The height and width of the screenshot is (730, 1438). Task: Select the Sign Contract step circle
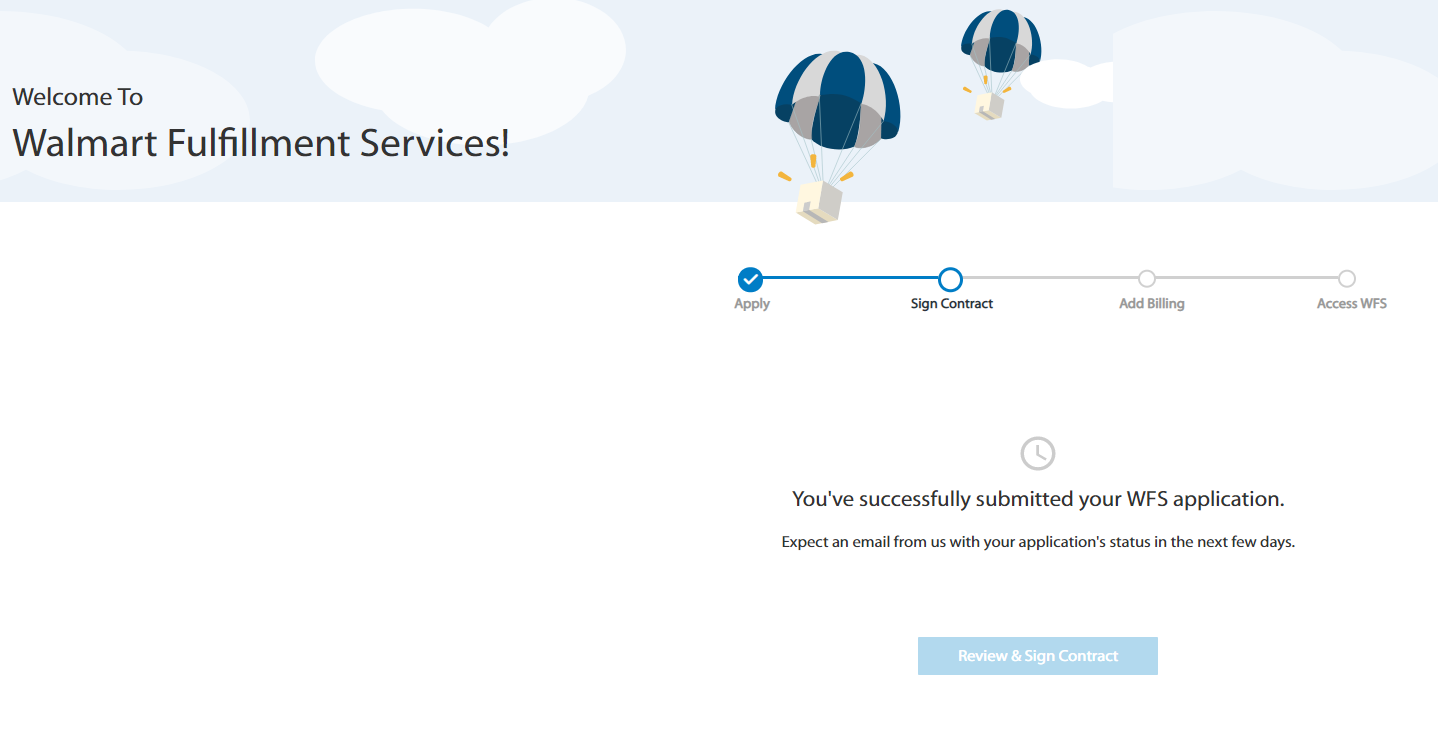pyautogui.click(x=950, y=279)
